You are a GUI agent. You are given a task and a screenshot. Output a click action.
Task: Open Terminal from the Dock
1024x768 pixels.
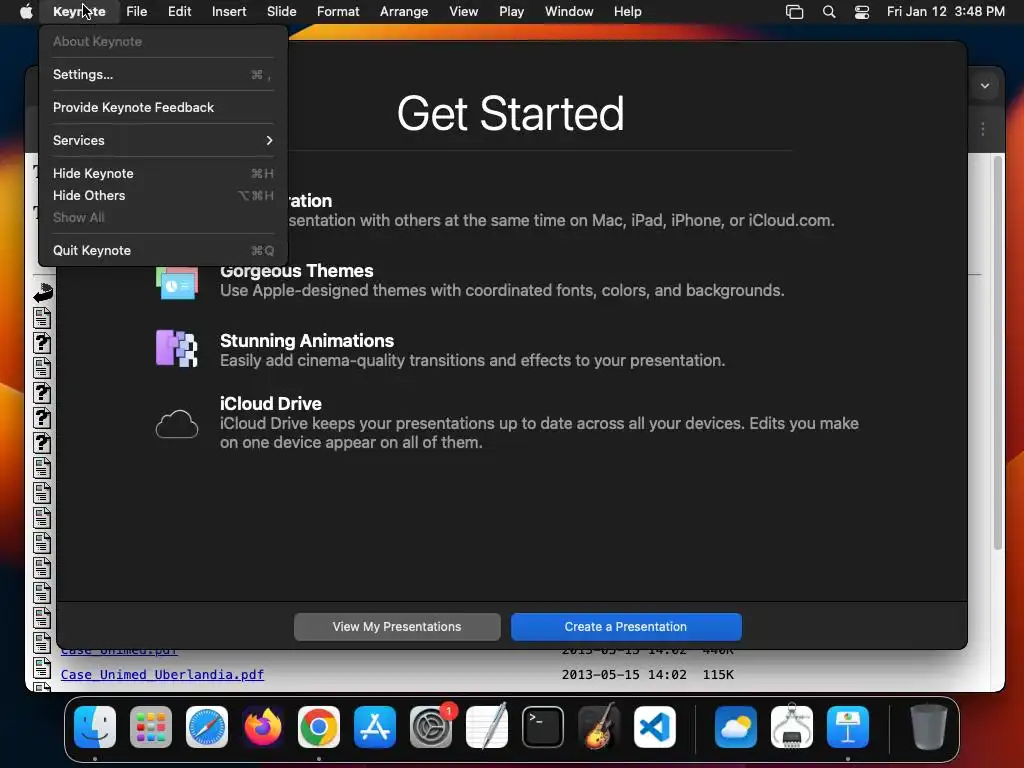pyautogui.click(x=543, y=727)
